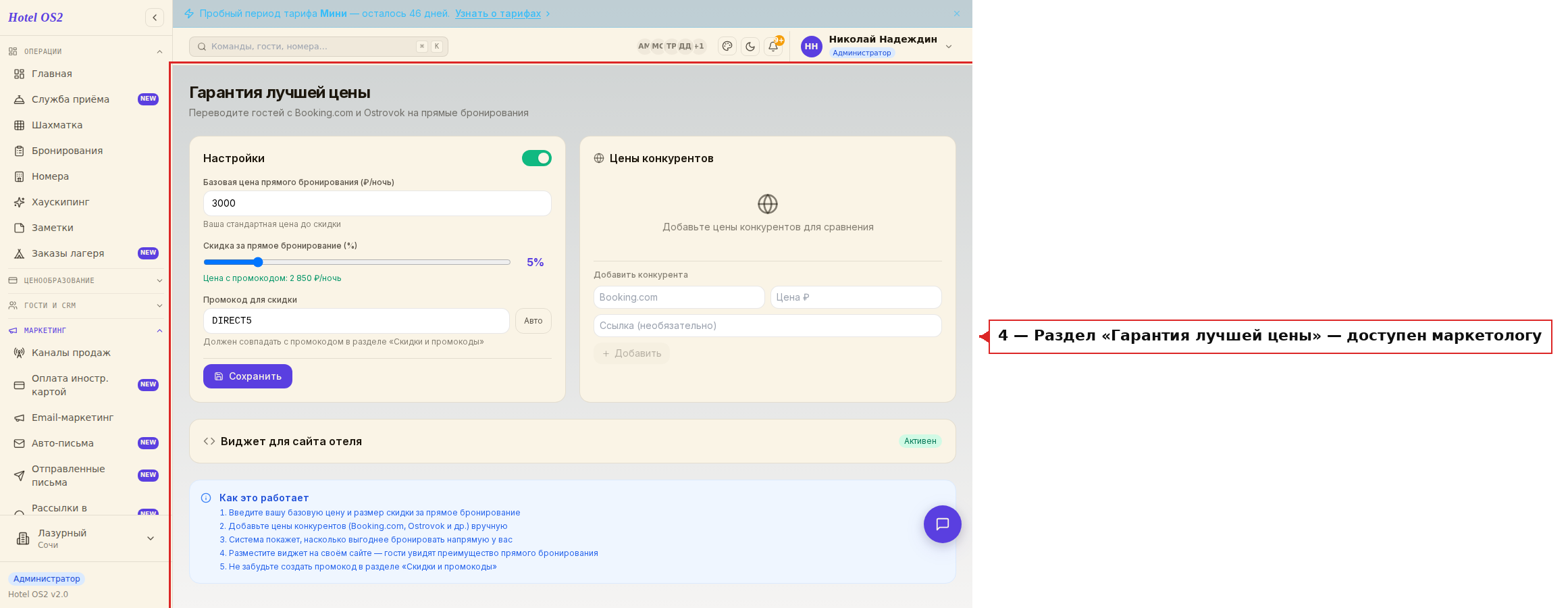1568x608 pixels.
Task: Open Отправленные письма in sidebar
Action: click(x=86, y=476)
